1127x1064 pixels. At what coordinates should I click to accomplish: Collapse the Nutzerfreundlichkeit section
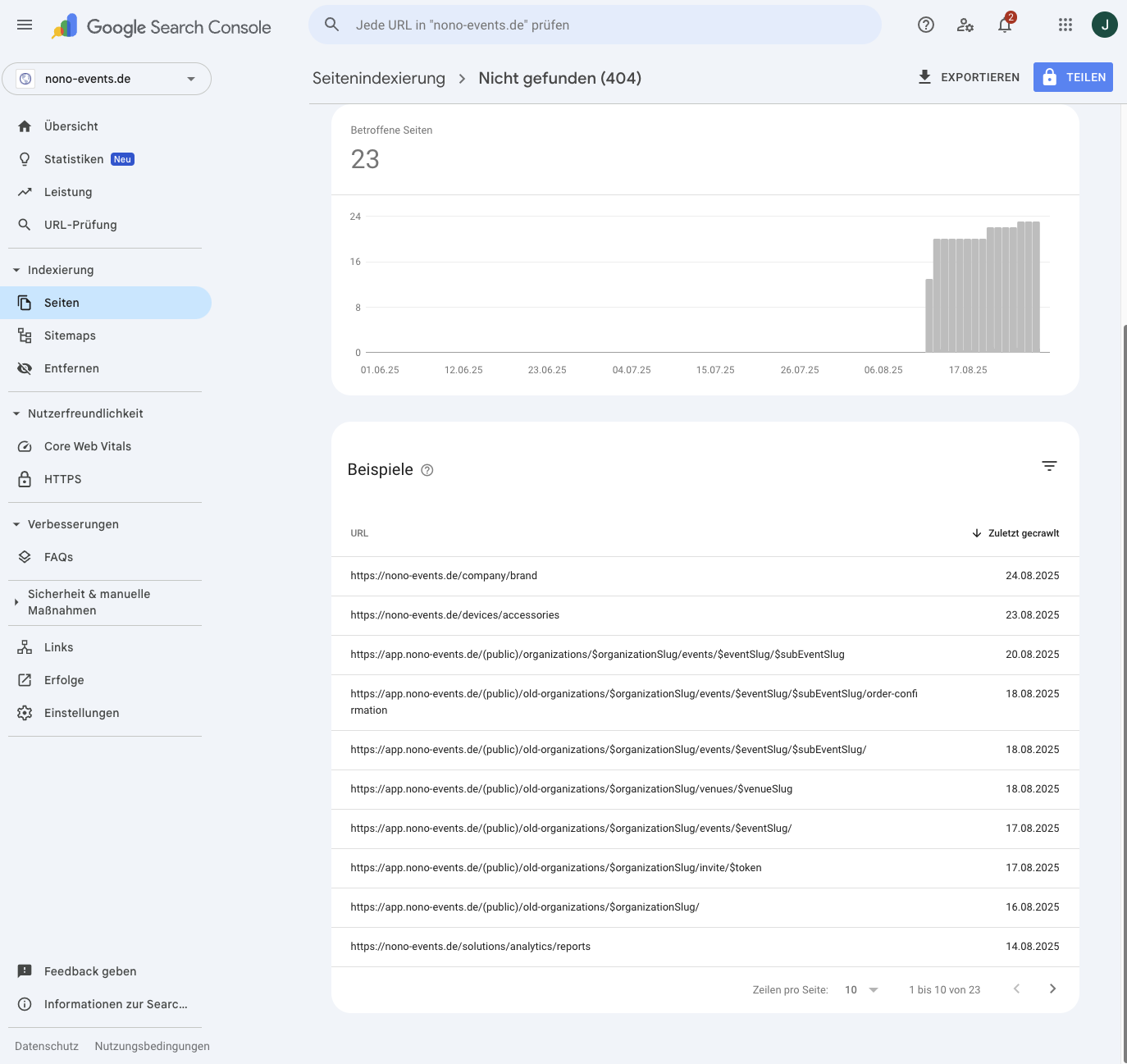point(16,413)
